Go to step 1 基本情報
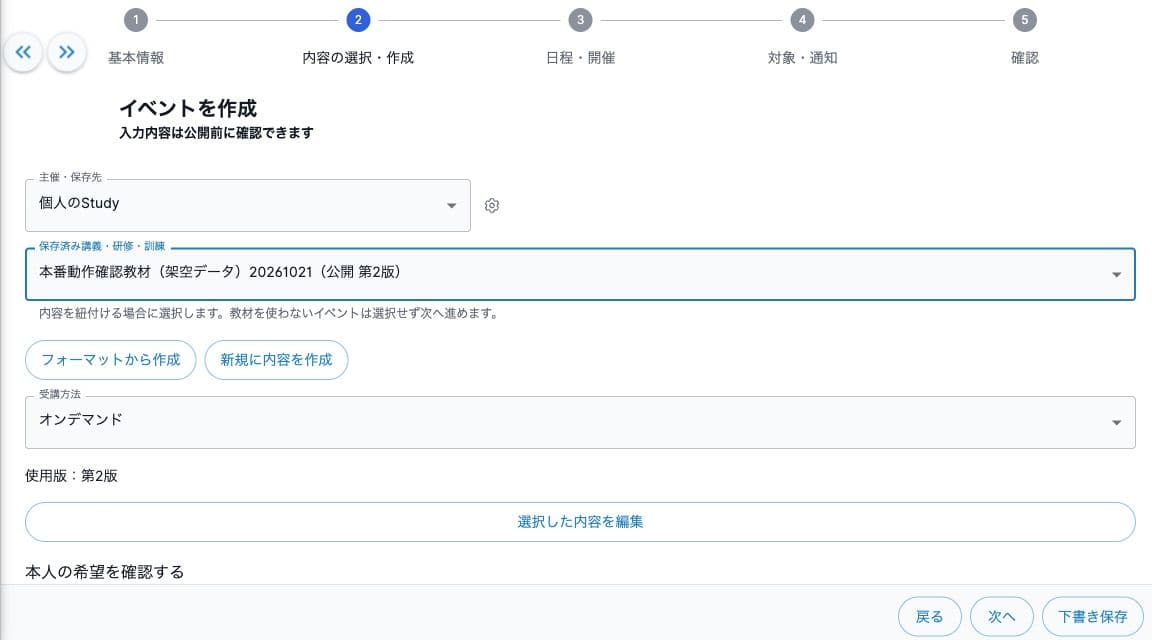Viewport: 1152px width, 640px height. click(x=136, y=37)
